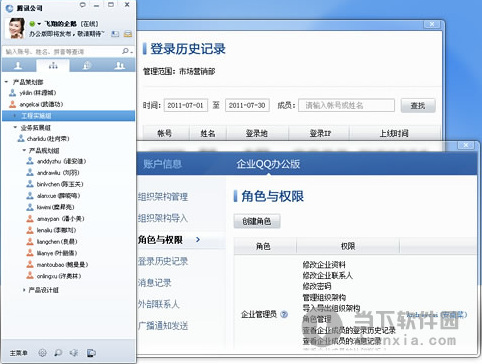The image size is (482, 364).
Task: Click the speaker sound icon in bottom bar
Action: point(74,352)
